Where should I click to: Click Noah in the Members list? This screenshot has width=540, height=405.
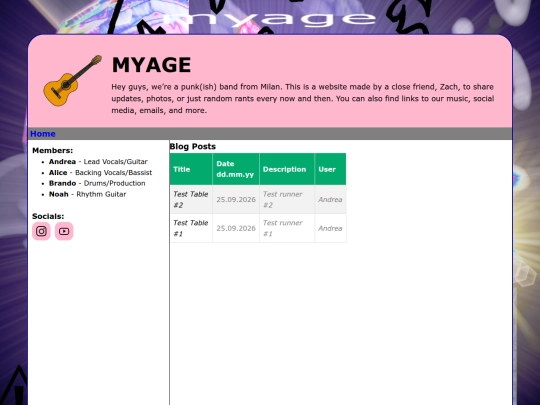coord(59,194)
